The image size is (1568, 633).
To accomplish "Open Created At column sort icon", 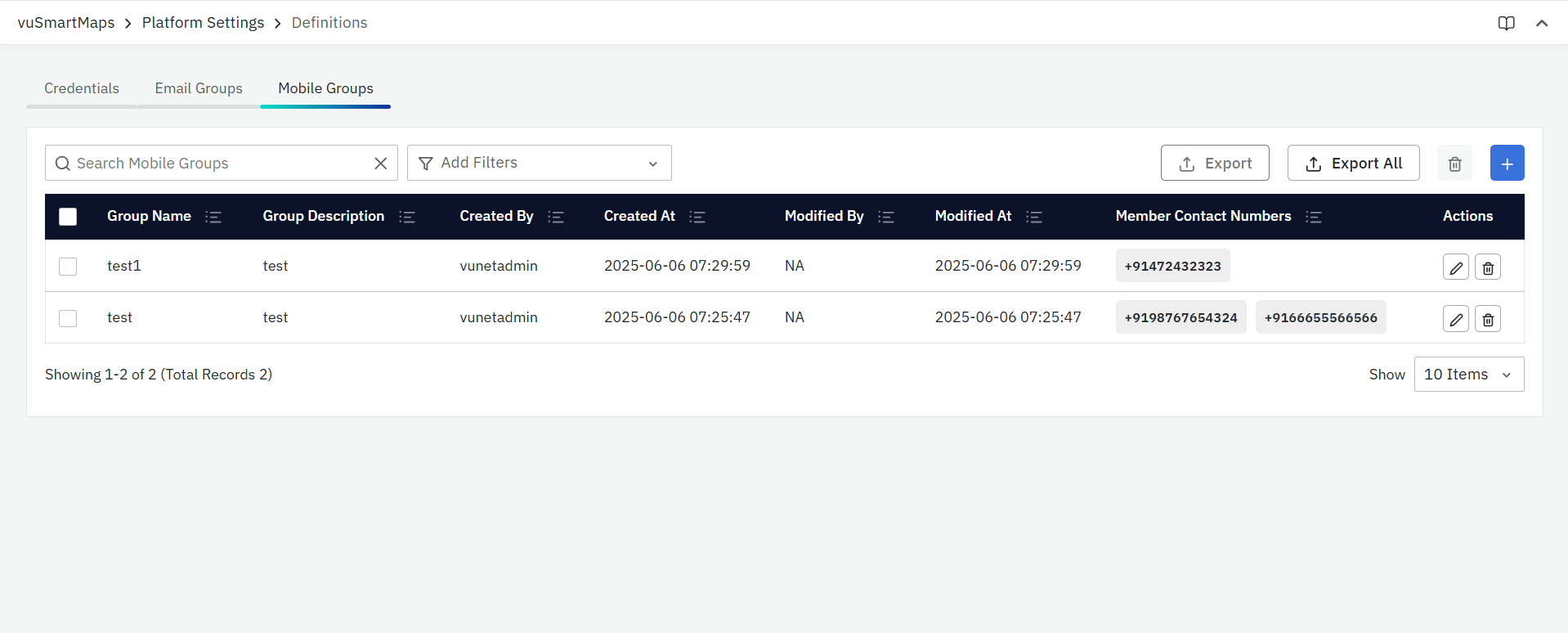I will 697,217.
